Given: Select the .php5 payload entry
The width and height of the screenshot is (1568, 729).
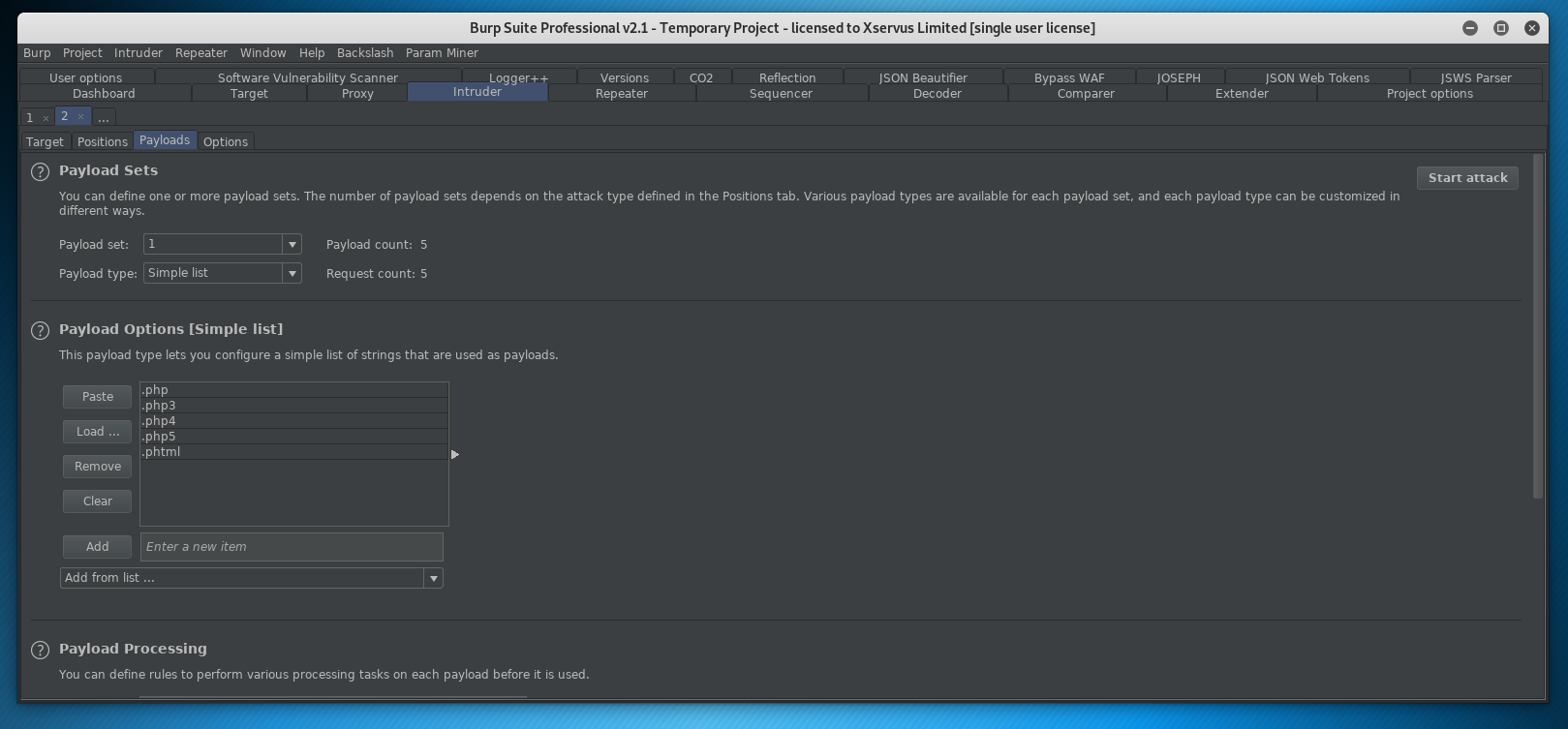Looking at the screenshot, I should tap(294, 437).
